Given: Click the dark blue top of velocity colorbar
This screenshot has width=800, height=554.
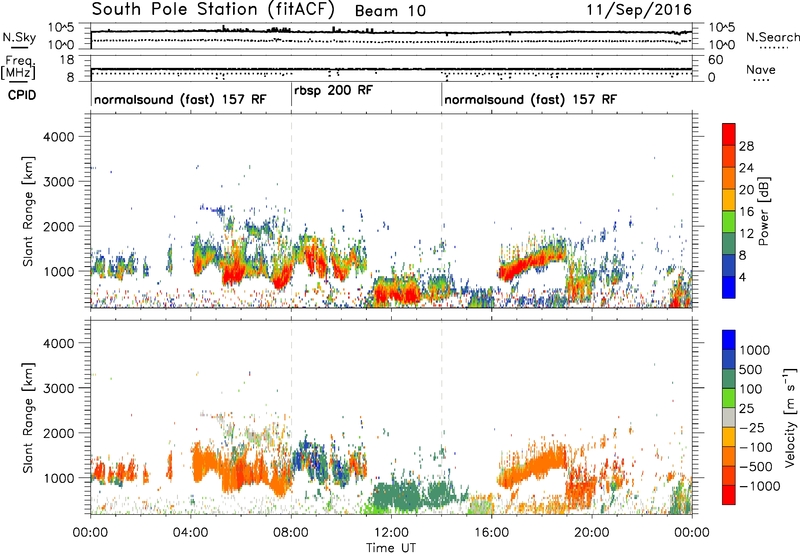Looking at the screenshot, I should coord(729,340).
